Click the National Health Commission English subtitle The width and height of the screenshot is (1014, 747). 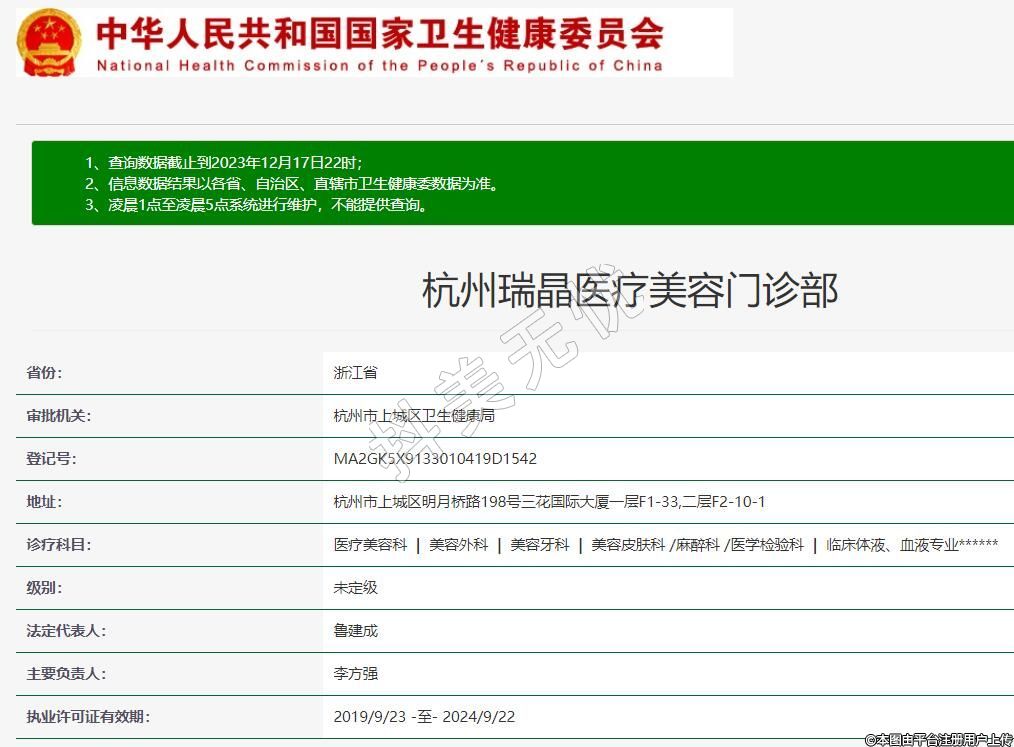pyautogui.click(x=379, y=66)
